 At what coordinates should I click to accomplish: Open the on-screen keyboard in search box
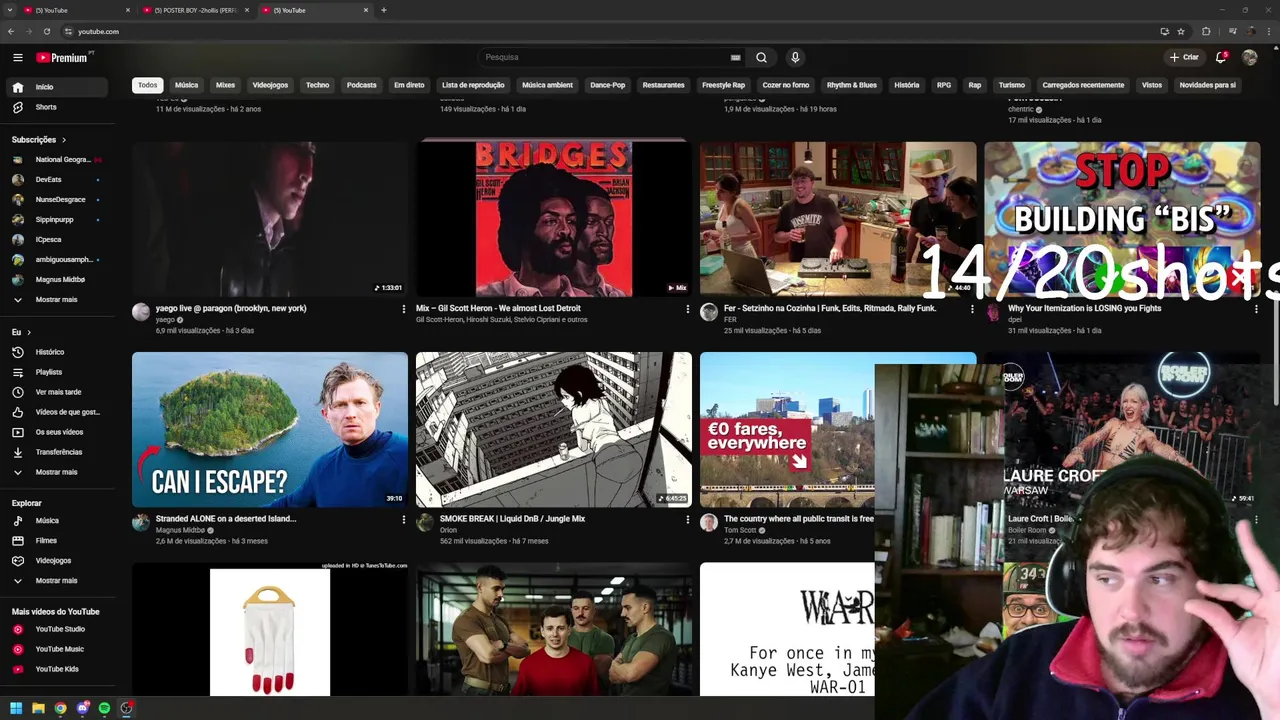point(735,57)
